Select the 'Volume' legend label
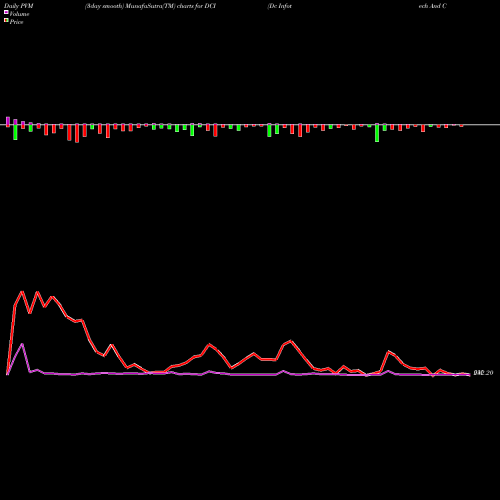Image resolution: width=500 pixels, height=500 pixels. click(19, 14)
